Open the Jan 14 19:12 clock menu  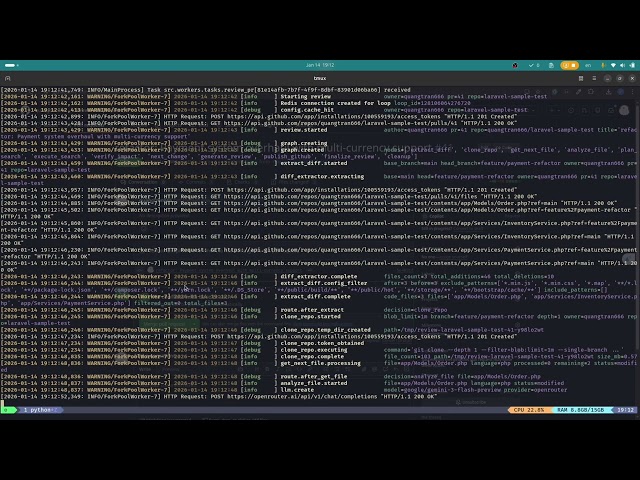(x=319, y=65)
